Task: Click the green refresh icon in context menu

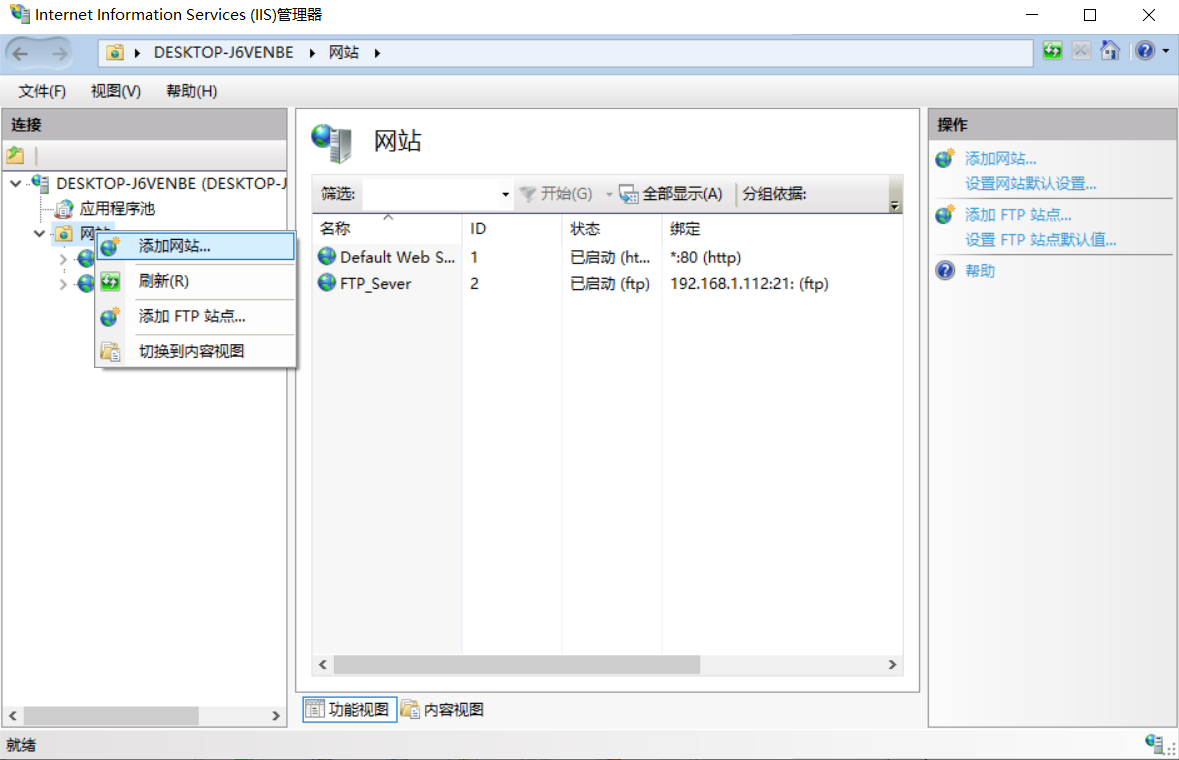Action: click(x=111, y=281)
